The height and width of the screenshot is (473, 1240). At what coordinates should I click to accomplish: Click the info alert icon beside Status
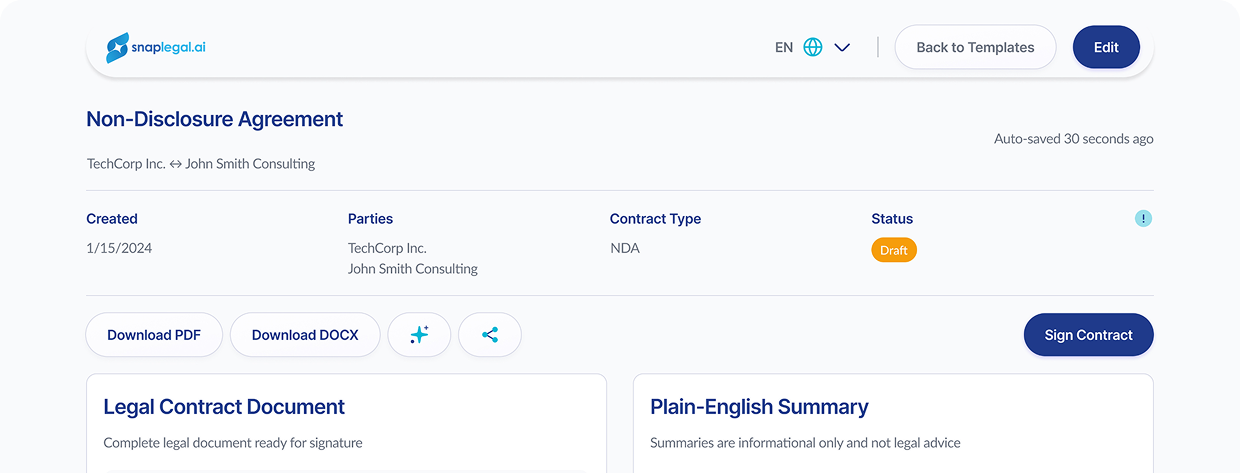coord(1143,218)
